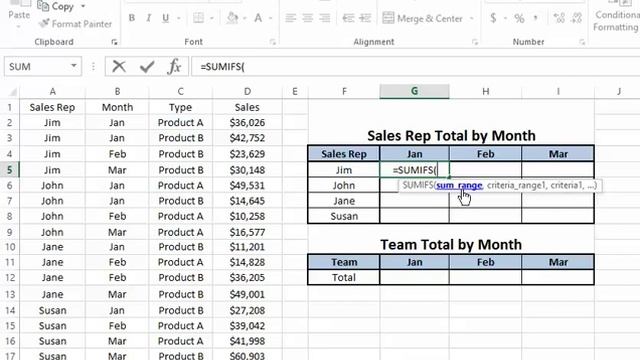Align text right
Image resolution: width=640 pixels, height=360 pixels.
tap(324, 18)
